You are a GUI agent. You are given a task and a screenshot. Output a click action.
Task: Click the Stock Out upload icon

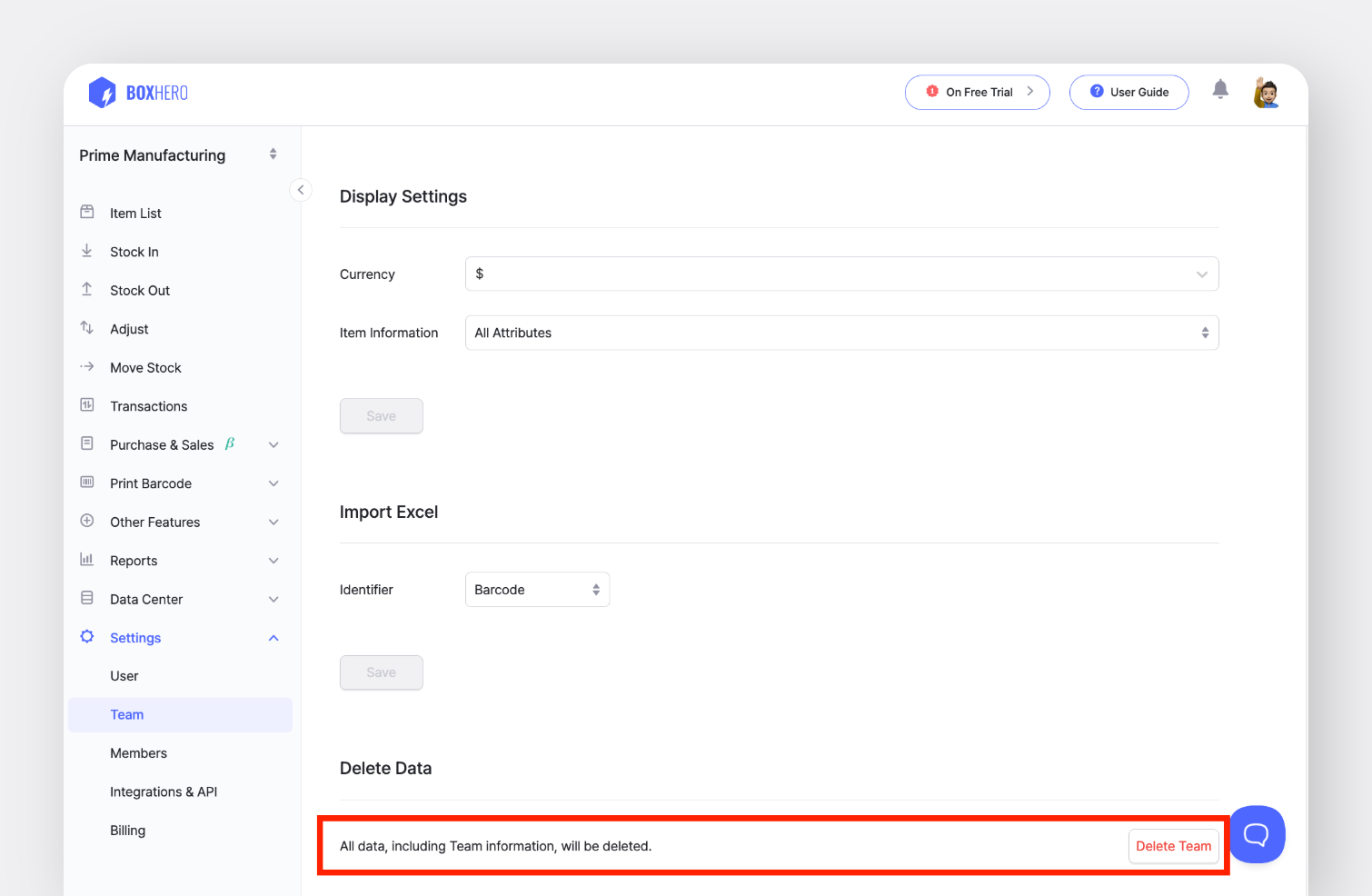(x=87, y=290)
